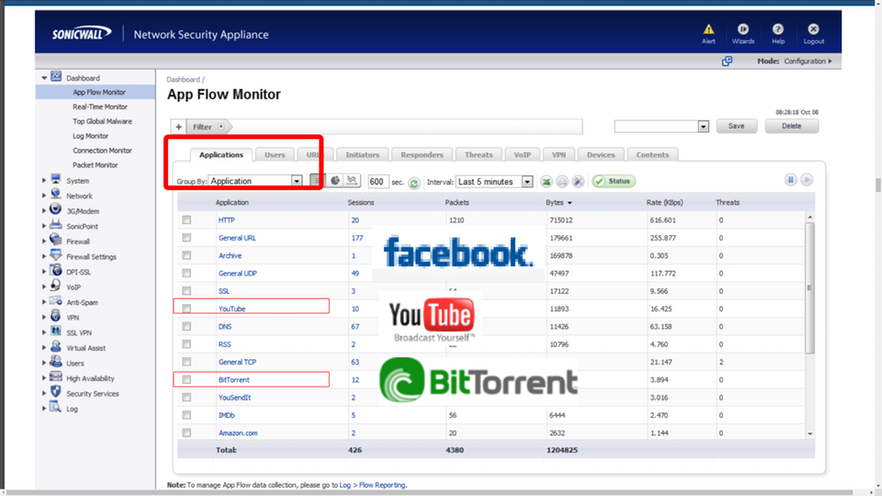This screenshot has height=496, width=882.
Task: Open the Mode Configuration switcher
Action: [808, 61]
